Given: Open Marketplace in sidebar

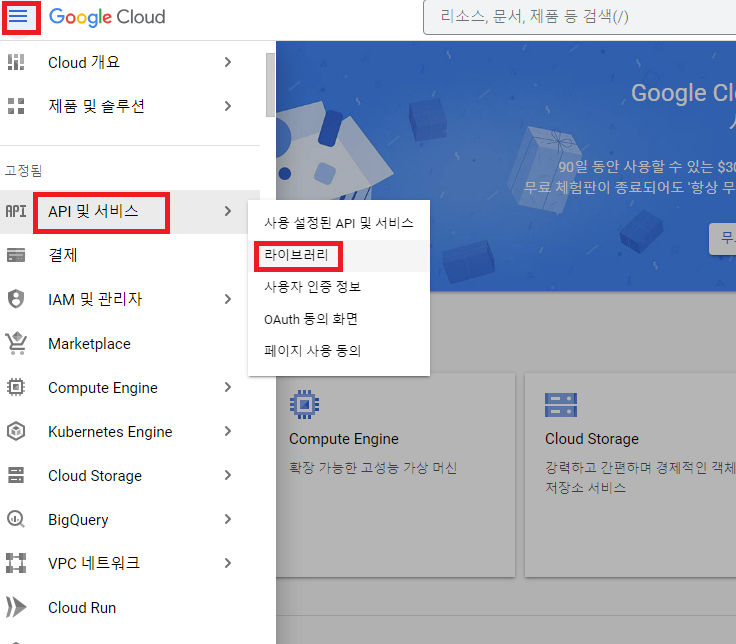Looking at the screenshot, I should 89,344.
